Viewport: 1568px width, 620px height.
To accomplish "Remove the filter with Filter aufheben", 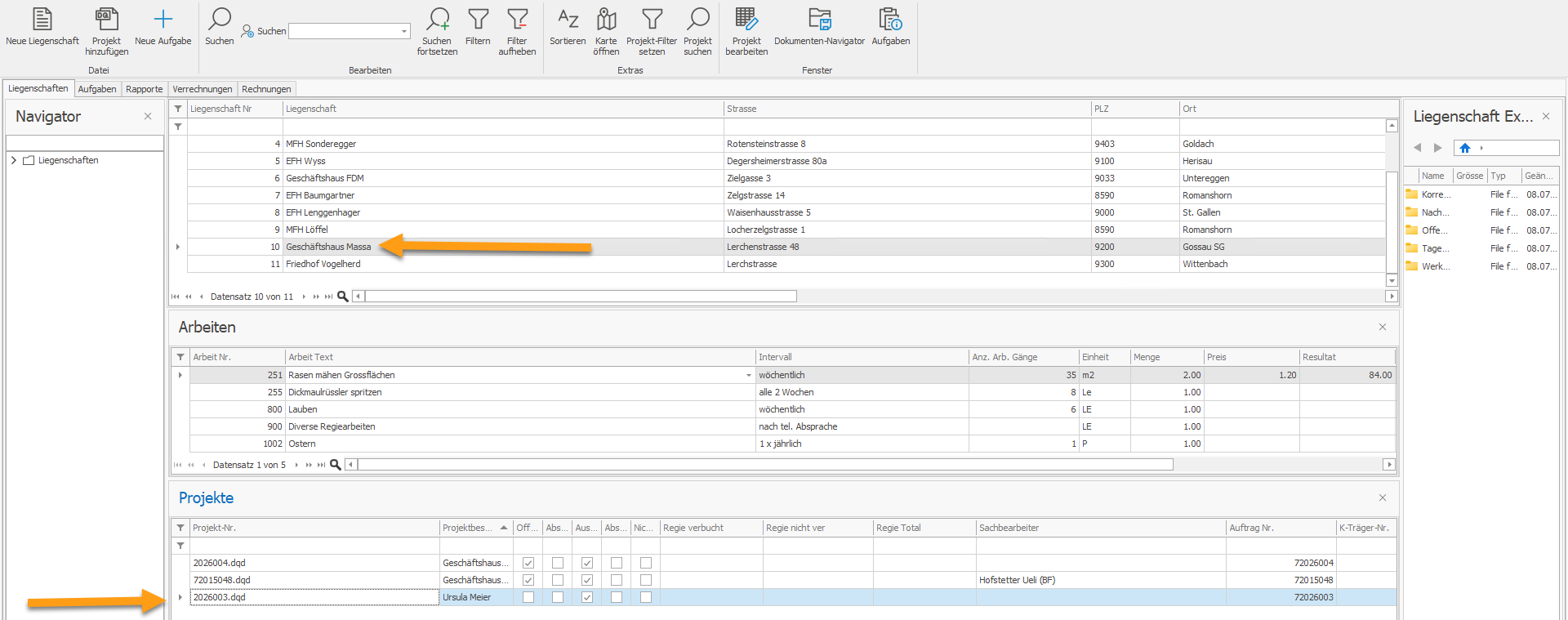I will coord(518,31).
